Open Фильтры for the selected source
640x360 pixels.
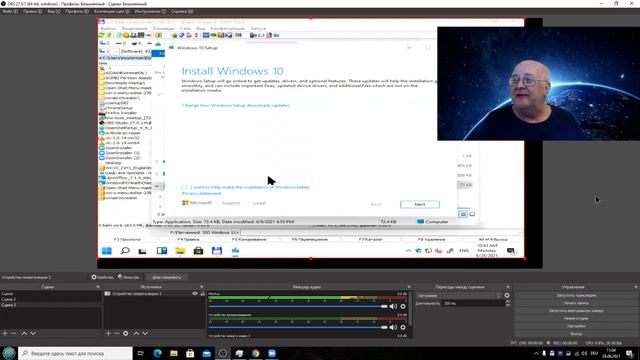click(x=129, y=277)
